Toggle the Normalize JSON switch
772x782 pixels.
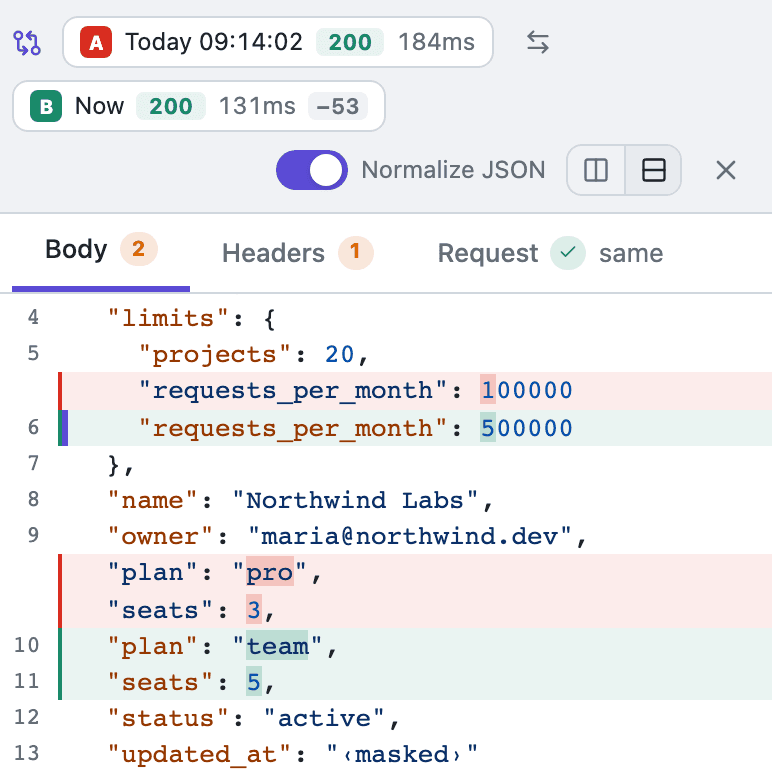tap(312, 170)
